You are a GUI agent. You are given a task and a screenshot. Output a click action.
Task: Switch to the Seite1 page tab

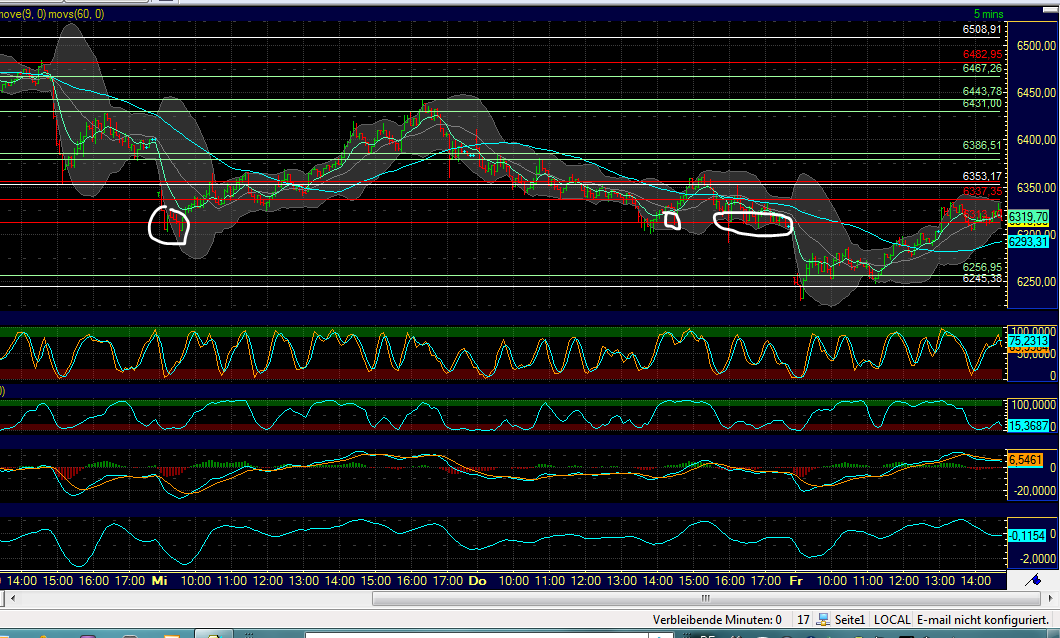852,619
